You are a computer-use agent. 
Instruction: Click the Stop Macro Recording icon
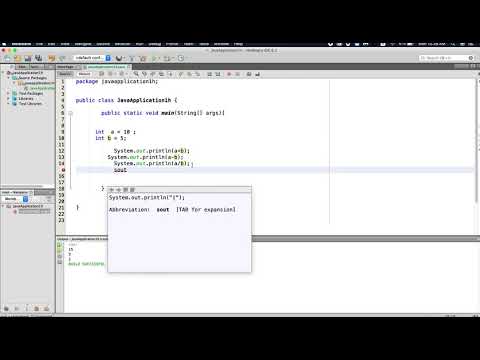238,74
